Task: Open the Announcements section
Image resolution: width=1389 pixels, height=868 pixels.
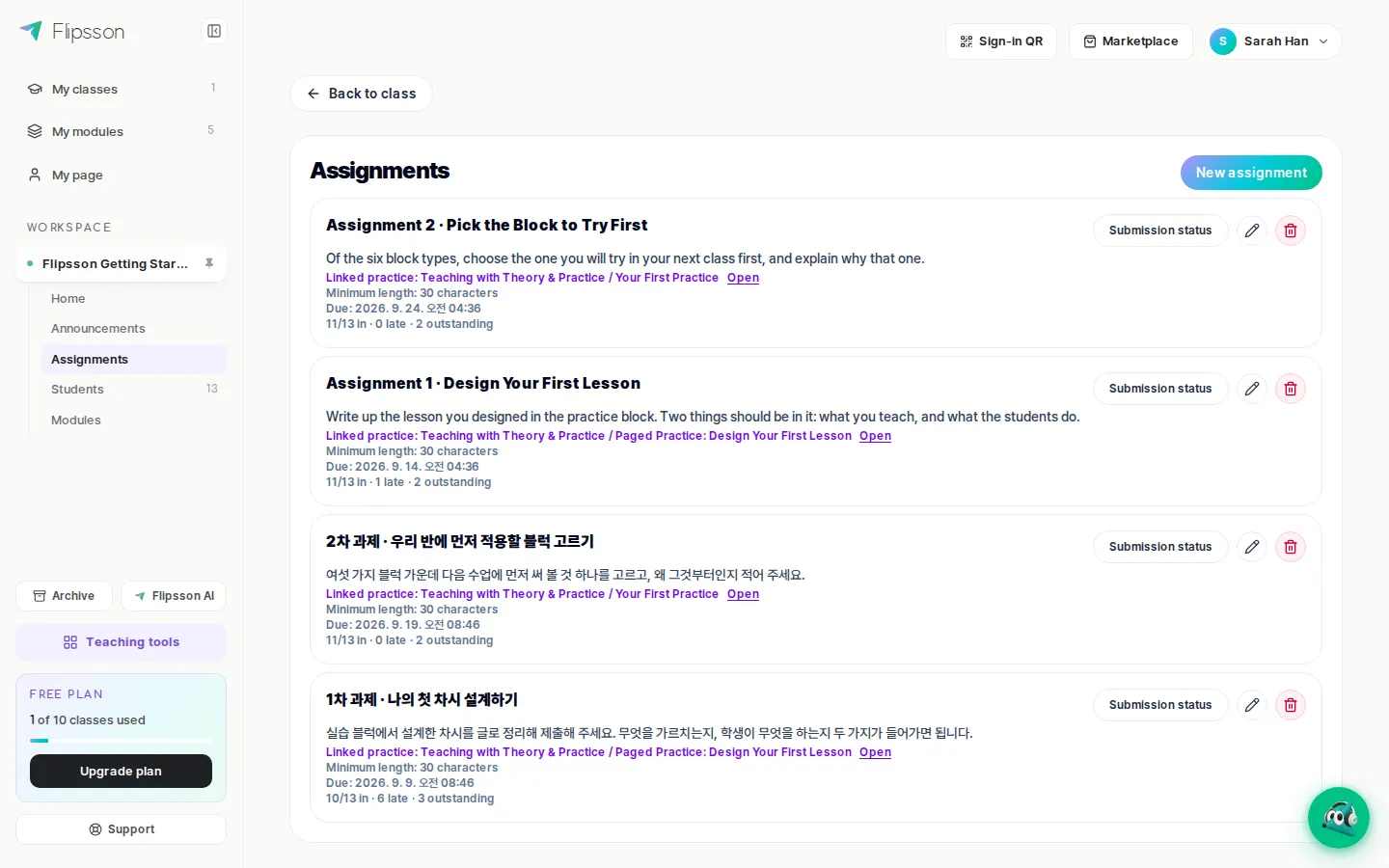Action: click(133, 329)
